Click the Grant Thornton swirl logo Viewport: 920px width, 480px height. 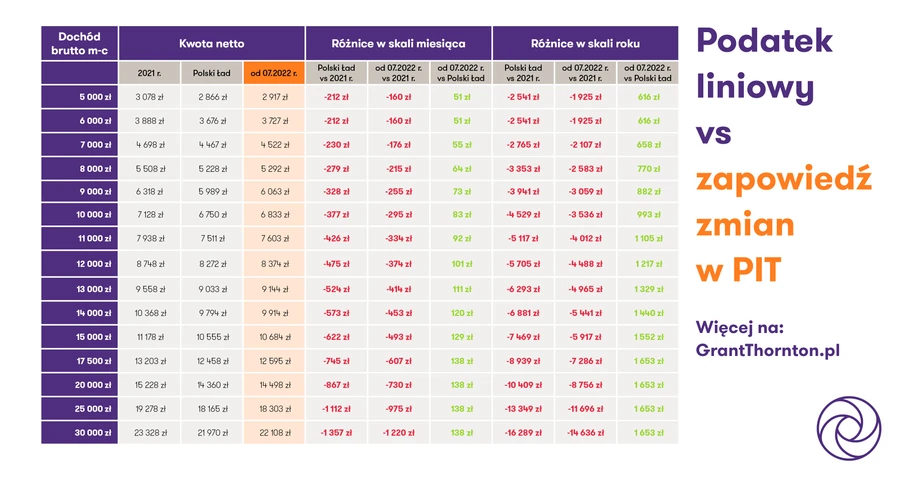coord(848,428)
